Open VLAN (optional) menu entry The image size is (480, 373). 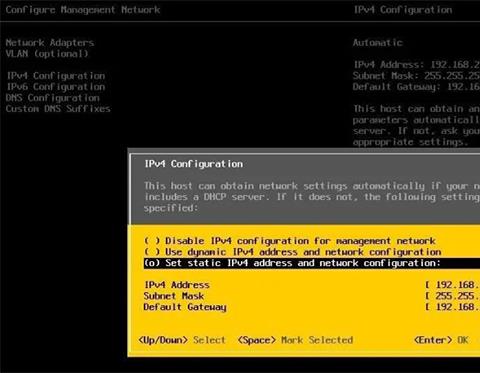47,54
